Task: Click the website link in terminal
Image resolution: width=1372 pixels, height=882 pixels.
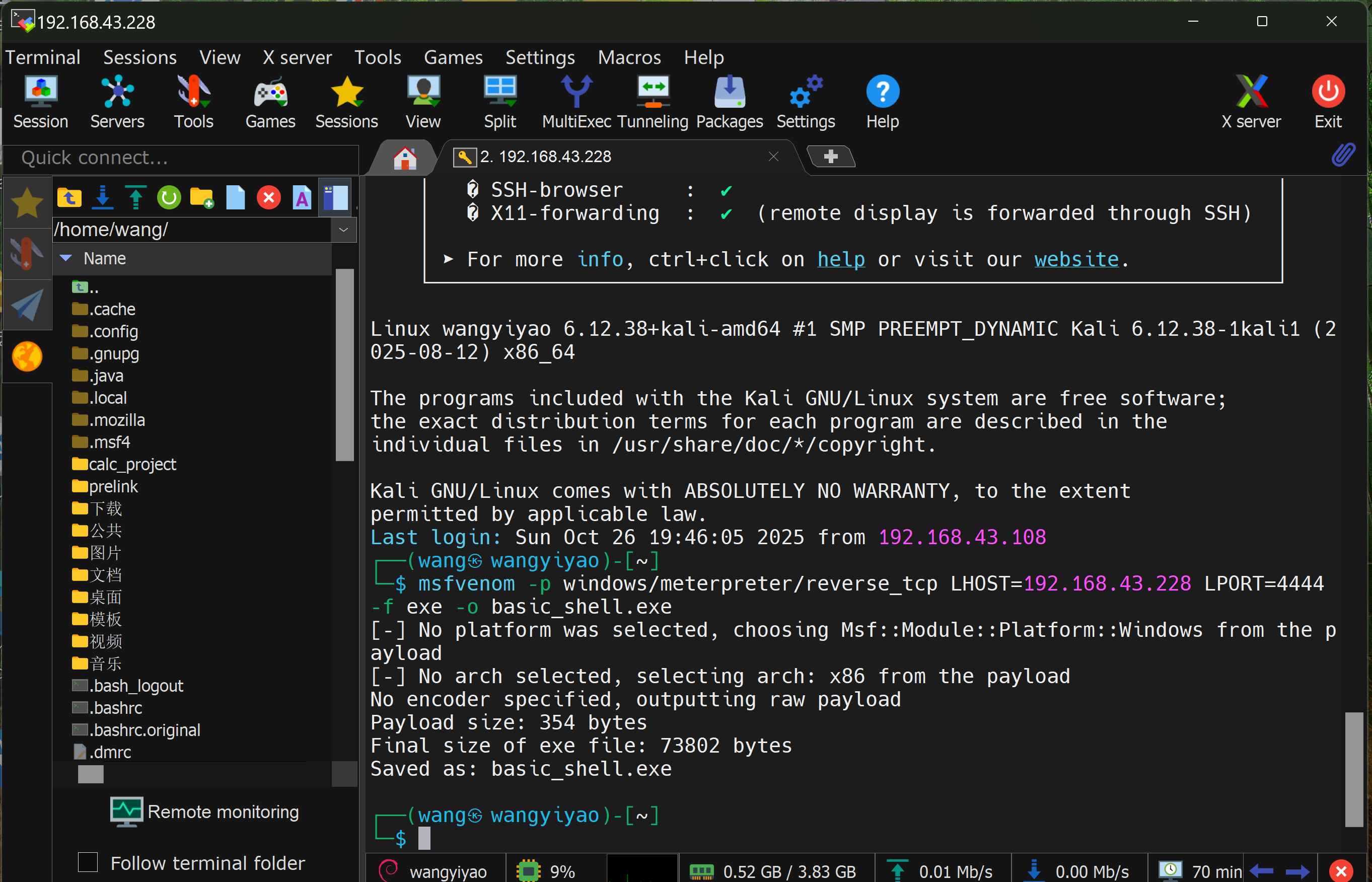Action: (x=1076, y=259)
